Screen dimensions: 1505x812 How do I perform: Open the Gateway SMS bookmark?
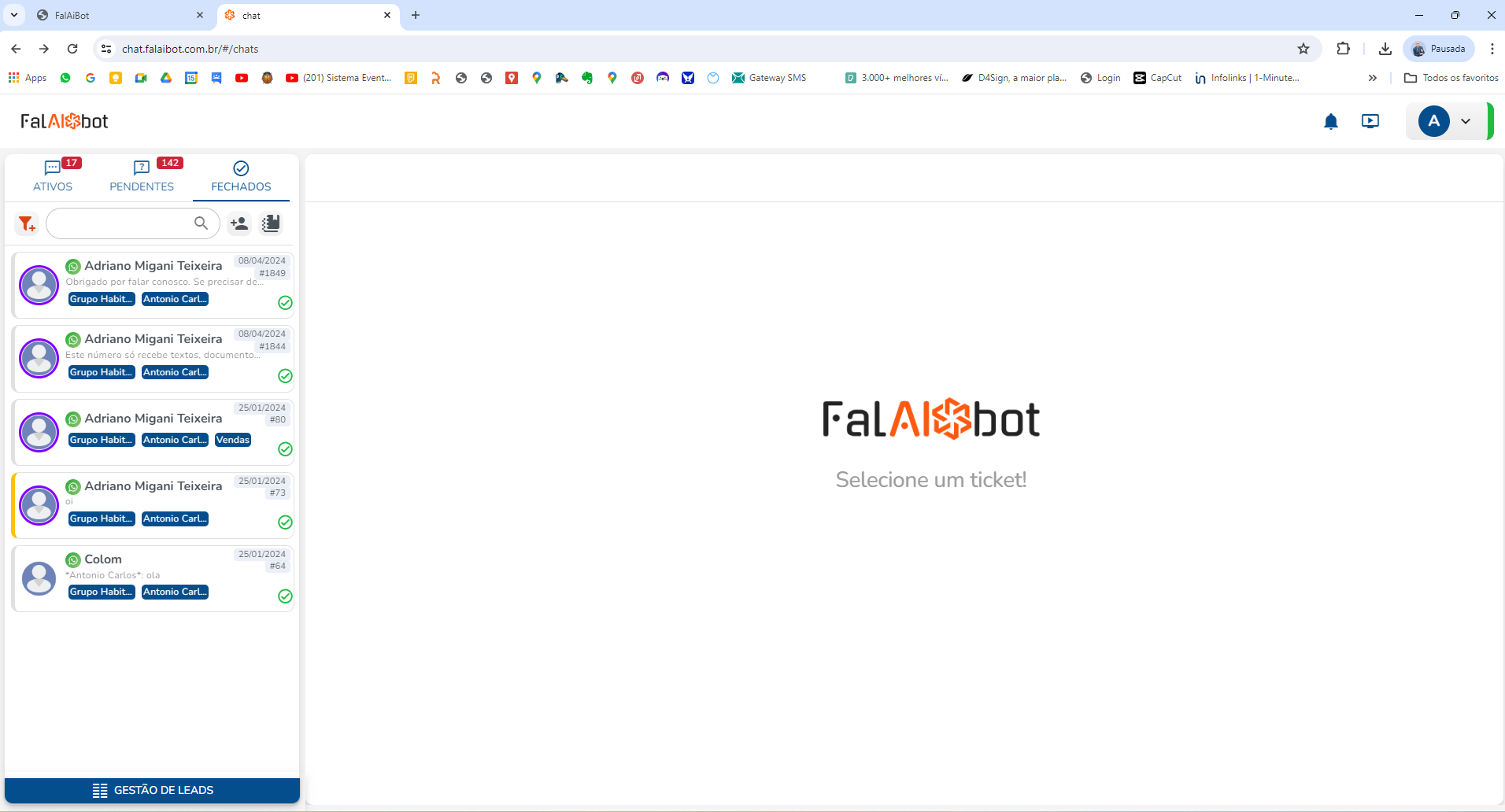pyautogui.click(x=769, y=78)
